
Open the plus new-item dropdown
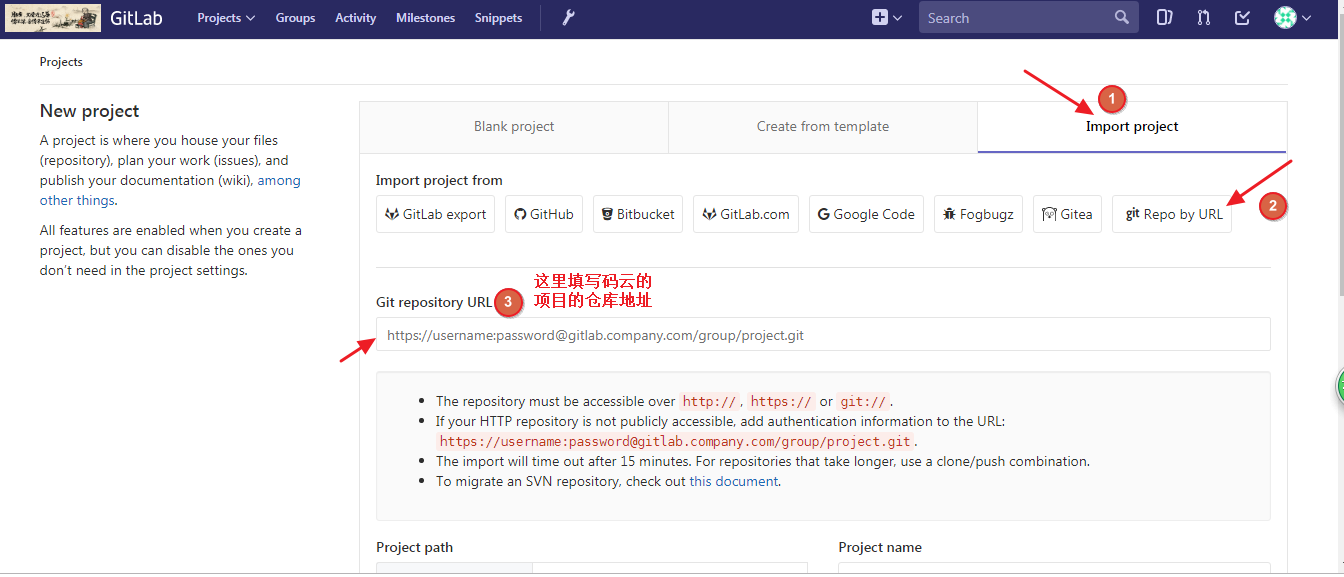click(x=887, y=18)
